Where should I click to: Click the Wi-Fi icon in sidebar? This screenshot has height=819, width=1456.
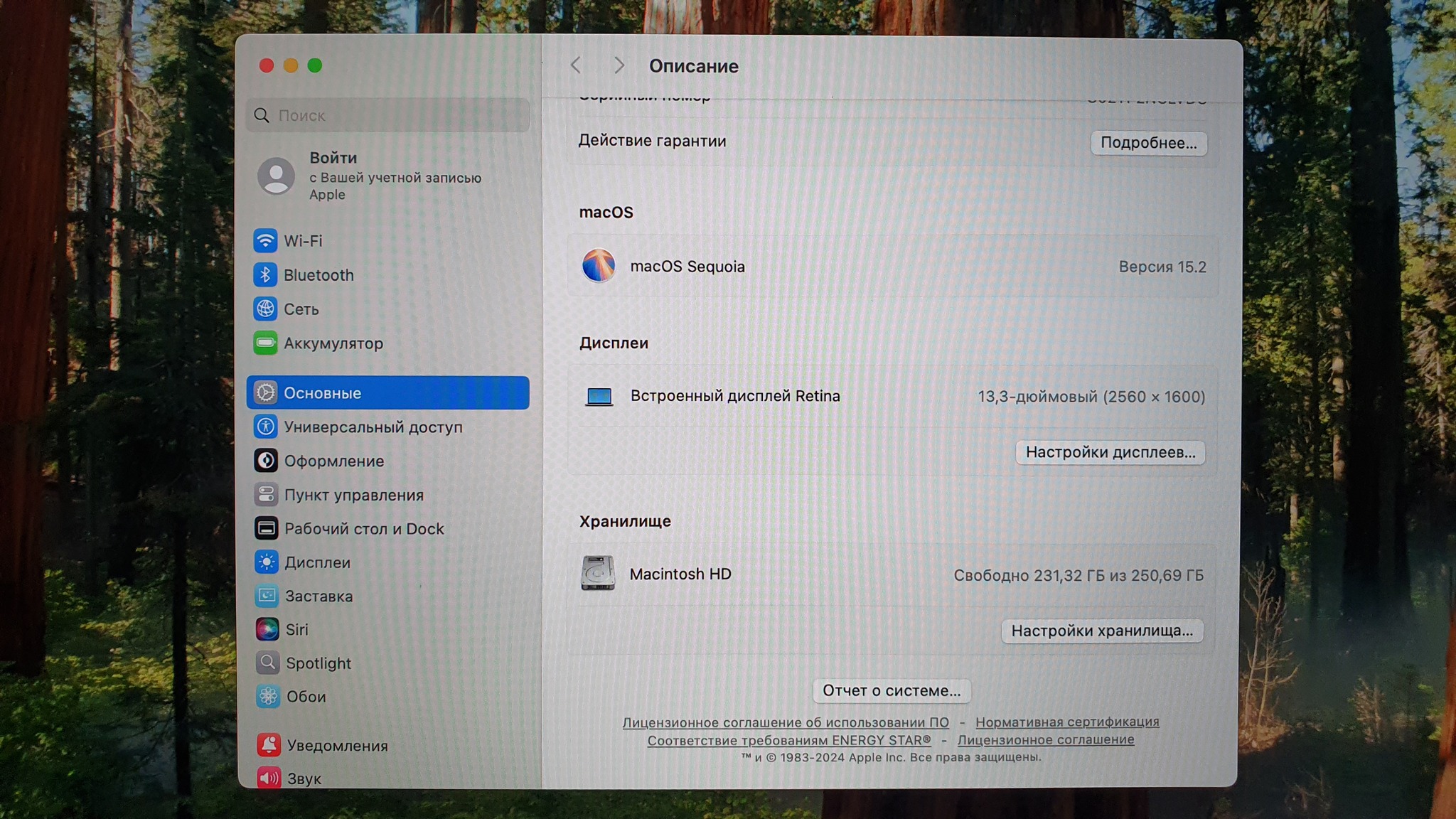tap(265, 241)
